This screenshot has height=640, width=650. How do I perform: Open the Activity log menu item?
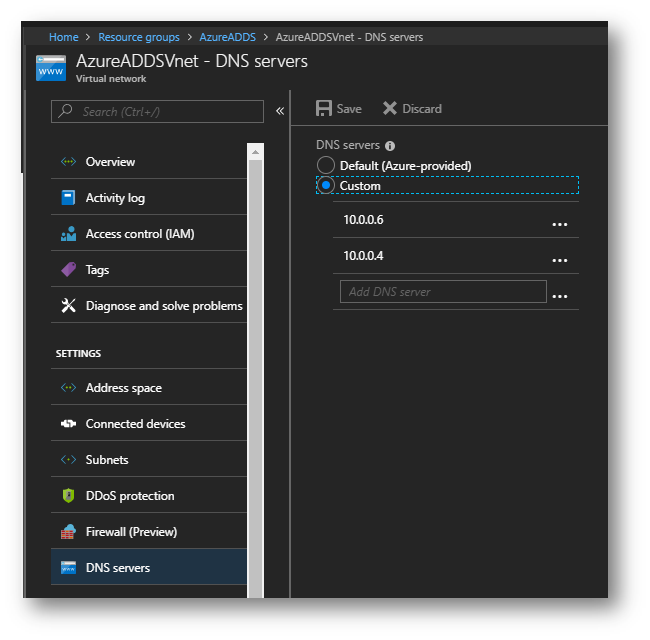[149, 198]
